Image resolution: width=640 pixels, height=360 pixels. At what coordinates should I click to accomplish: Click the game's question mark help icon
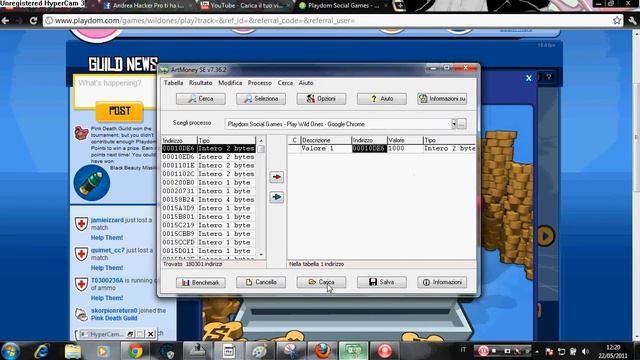(549, 77)
